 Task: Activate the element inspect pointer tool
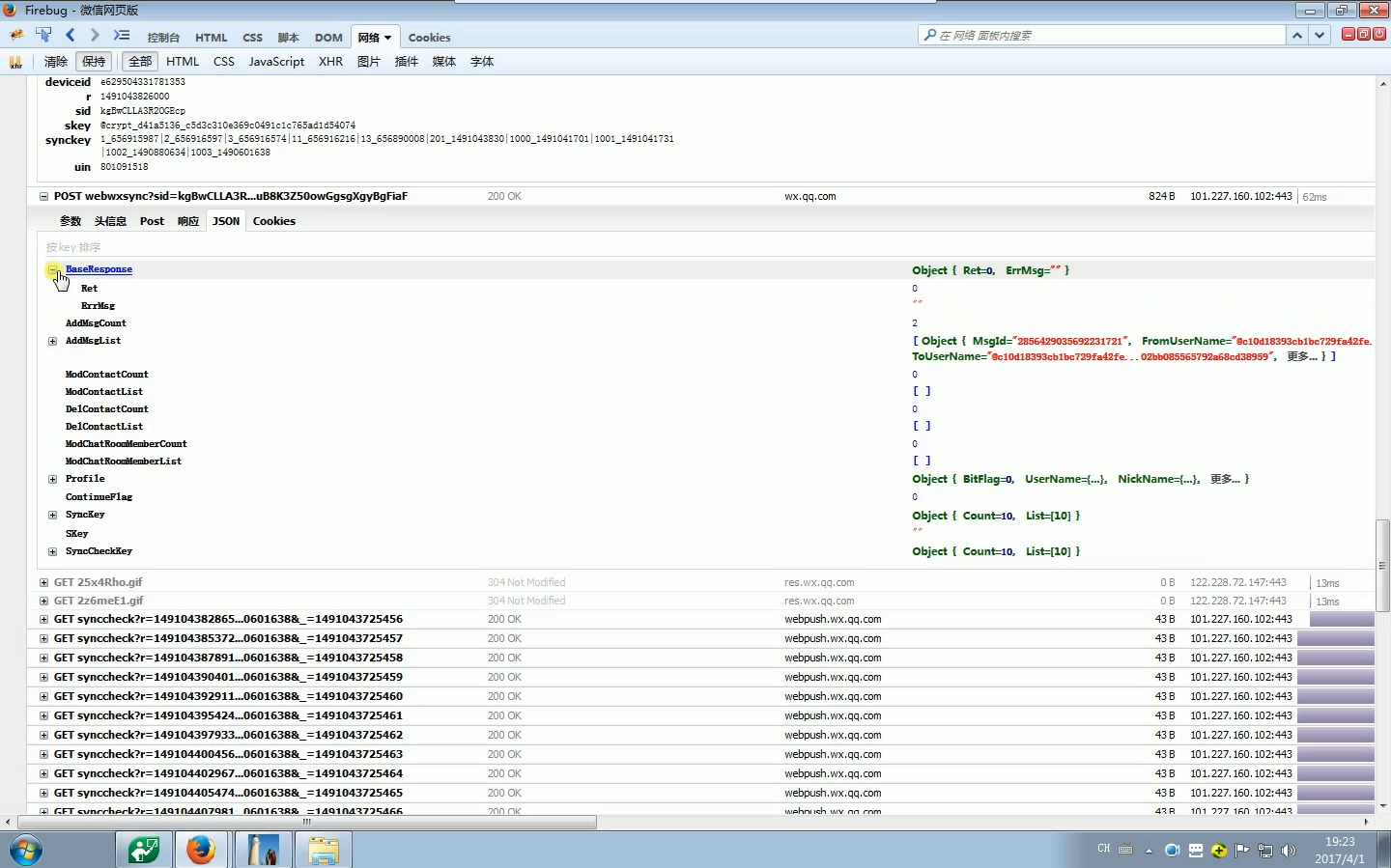(43, 35)
